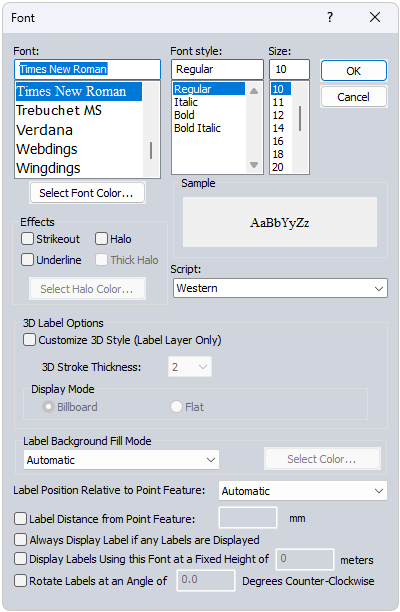Click the font style scroll down arrow
The image size is (400, 612).
coord(254,165)
